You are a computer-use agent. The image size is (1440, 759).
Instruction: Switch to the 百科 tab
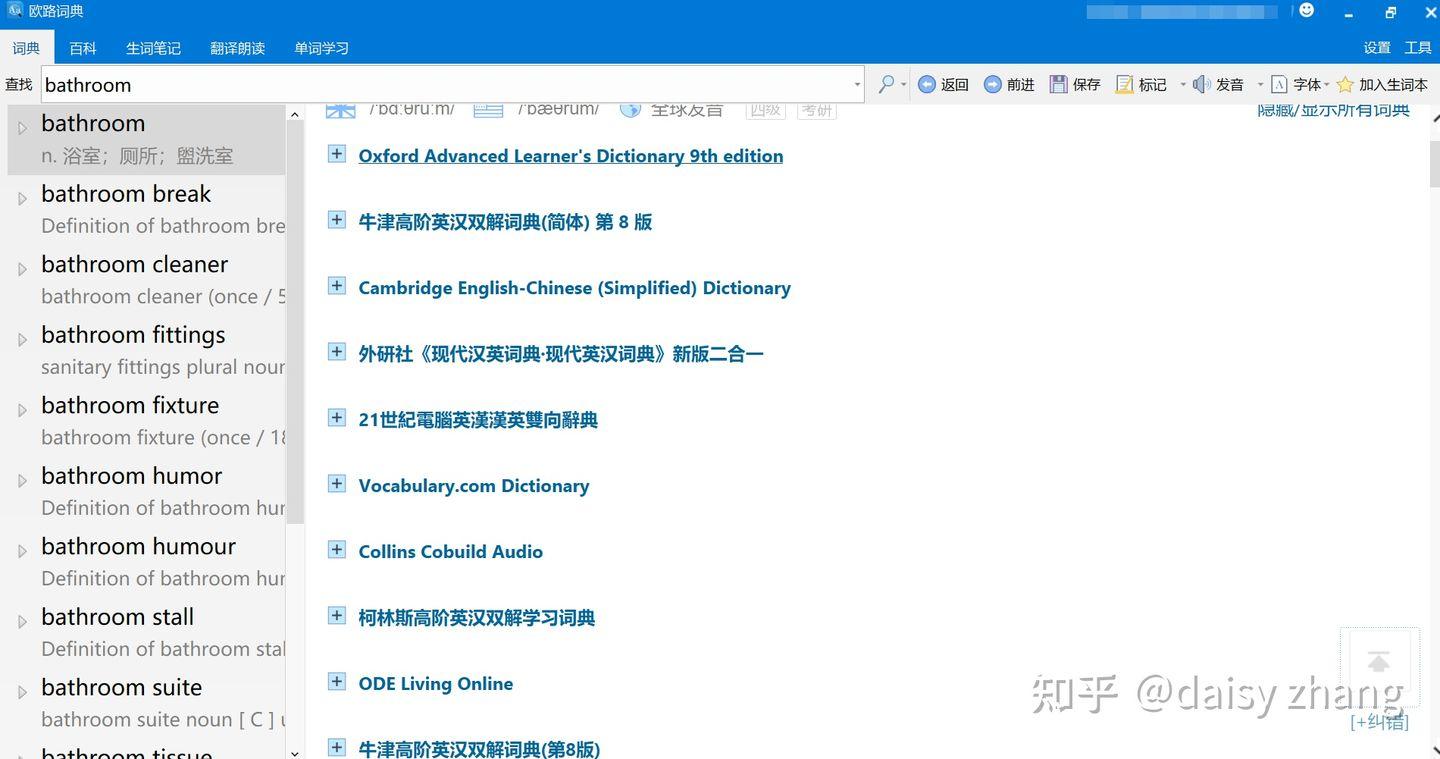point(83,48)
